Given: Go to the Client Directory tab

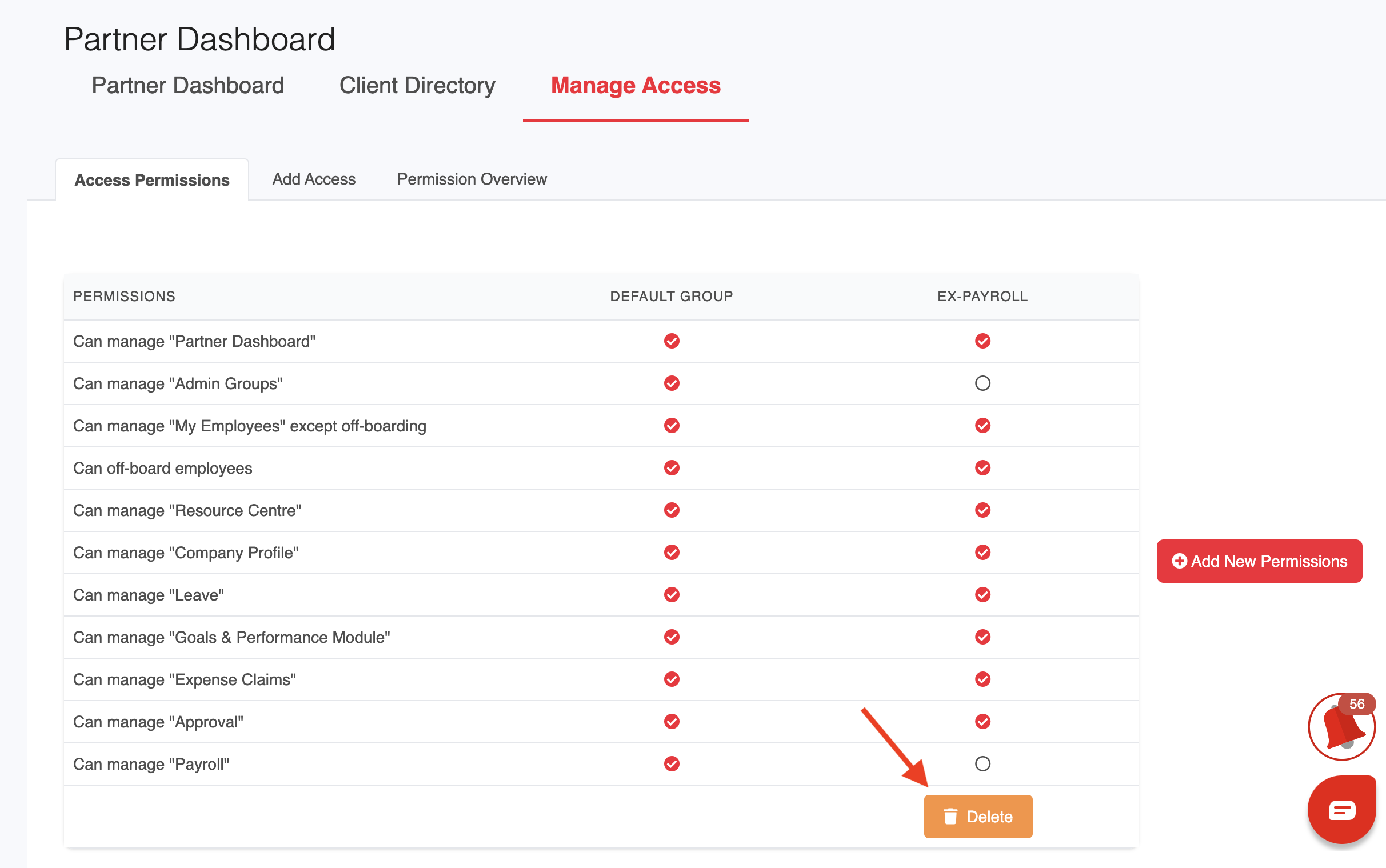Looking at the screenshot, I should pos(417,86).
